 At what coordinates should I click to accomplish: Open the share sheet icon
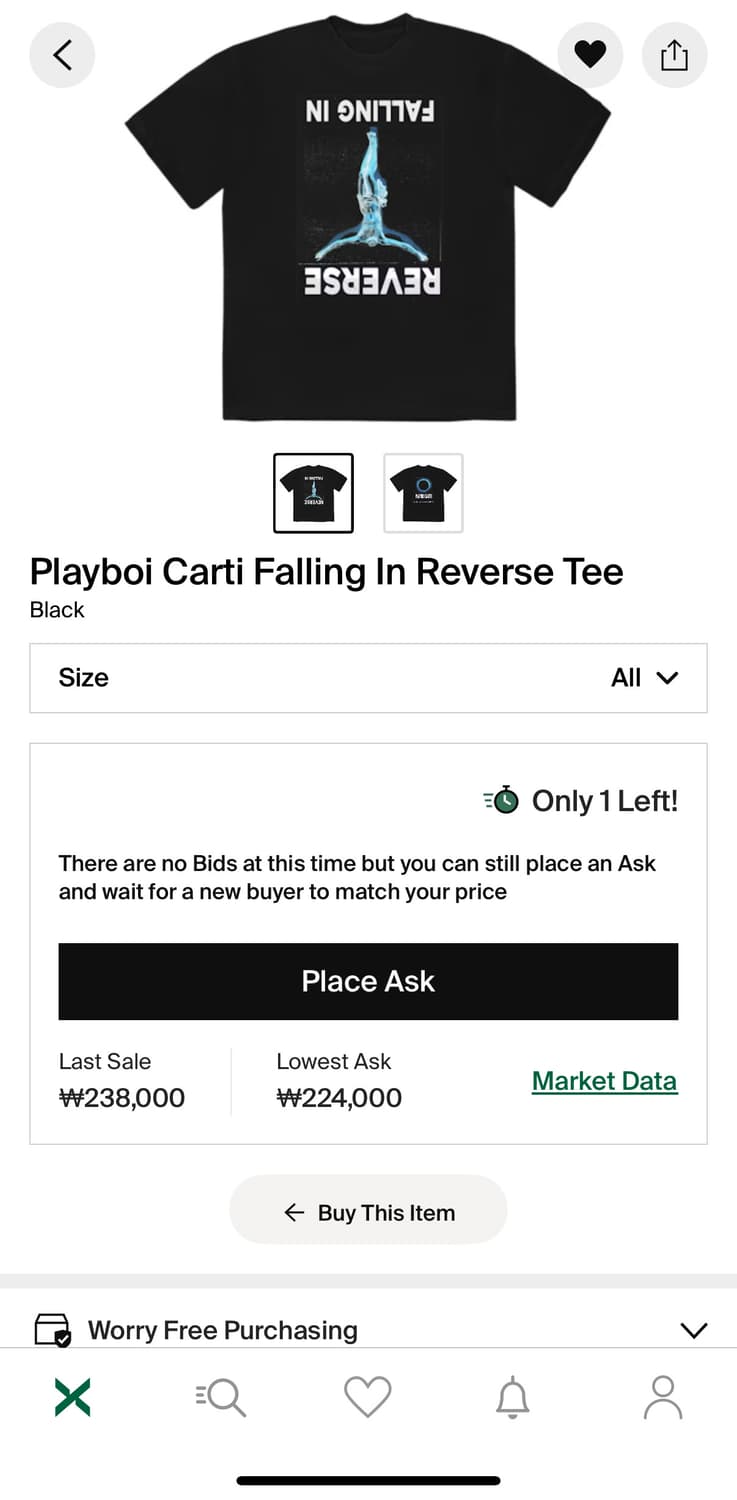(x=674, y=54)
